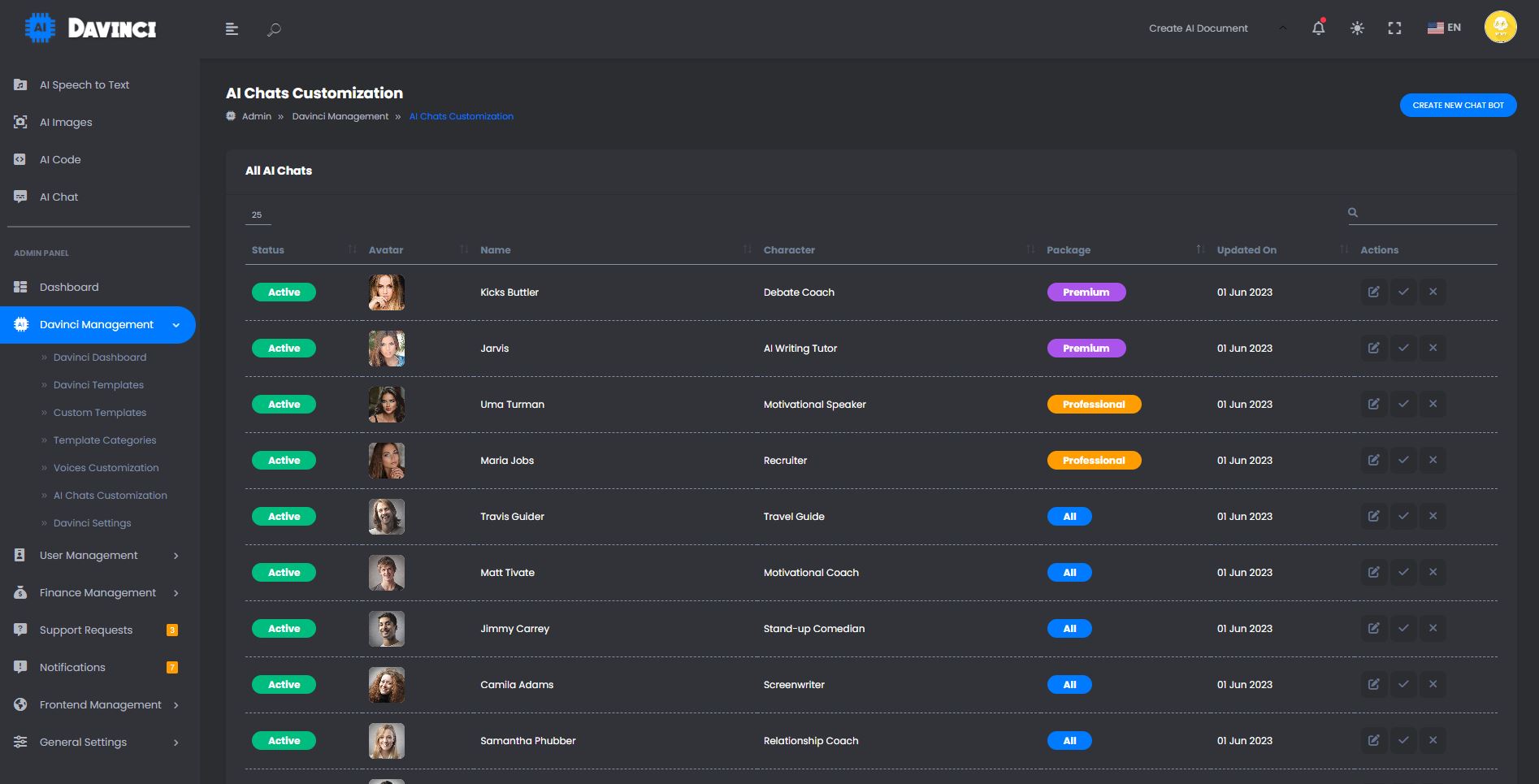
Task: Edit the Kicks Buttler chat bot
Action: (1373, 292)
